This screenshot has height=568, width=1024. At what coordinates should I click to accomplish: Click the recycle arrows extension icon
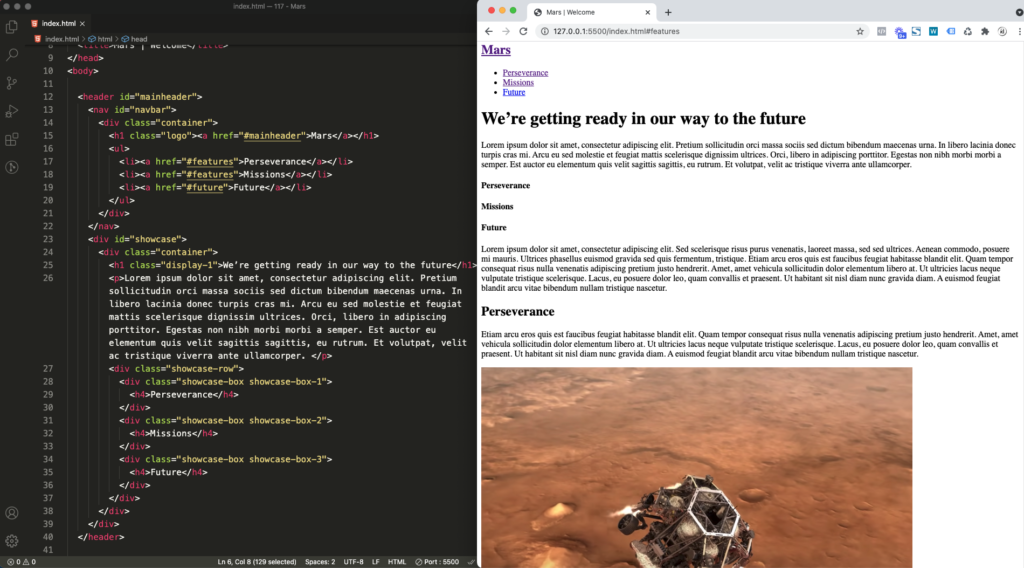[968, 31]
